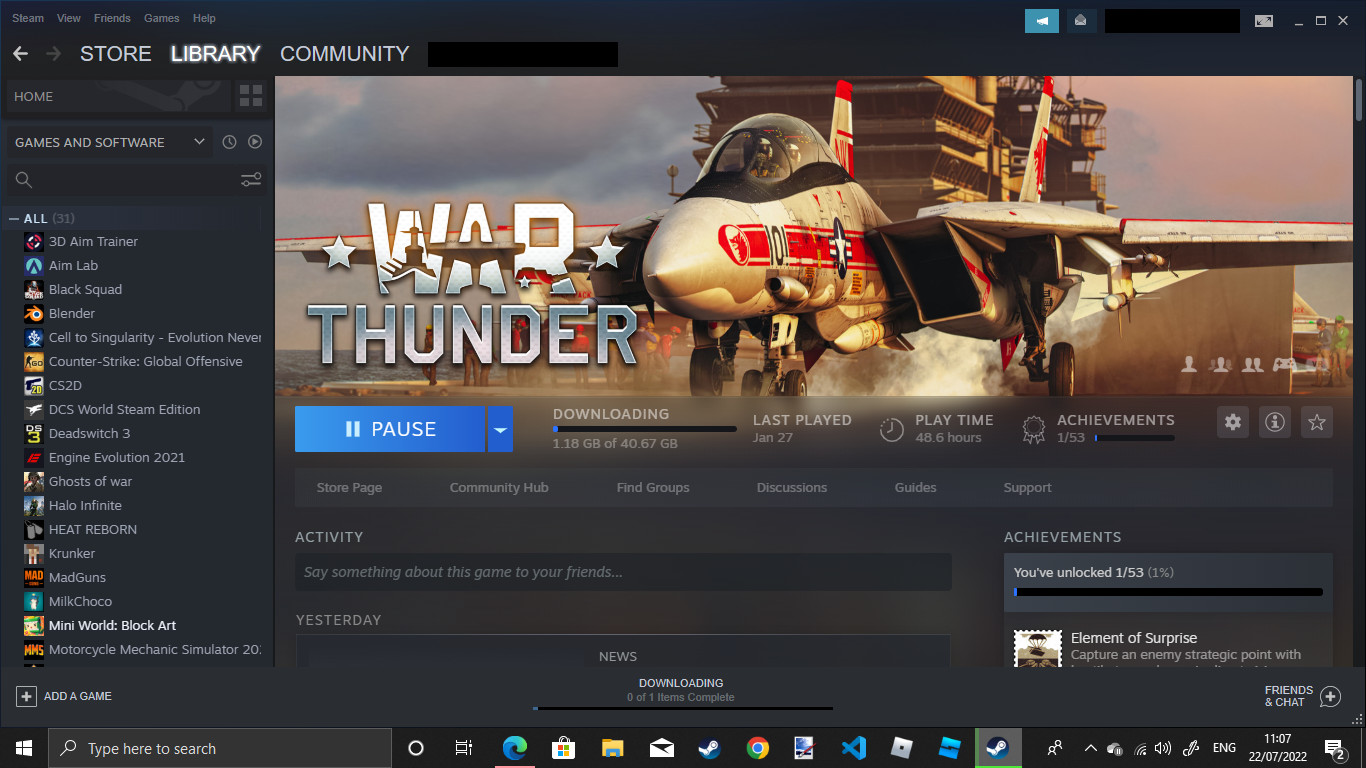Viewport: 1366px width, 768px height.
Task: Open the Friends & Chat plus icon
Action: pyautogui.click(x=1330, y=696)
